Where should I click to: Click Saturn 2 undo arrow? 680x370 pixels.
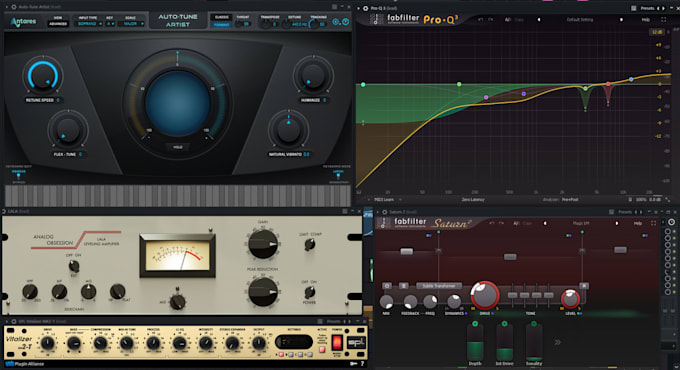point(492,223)
